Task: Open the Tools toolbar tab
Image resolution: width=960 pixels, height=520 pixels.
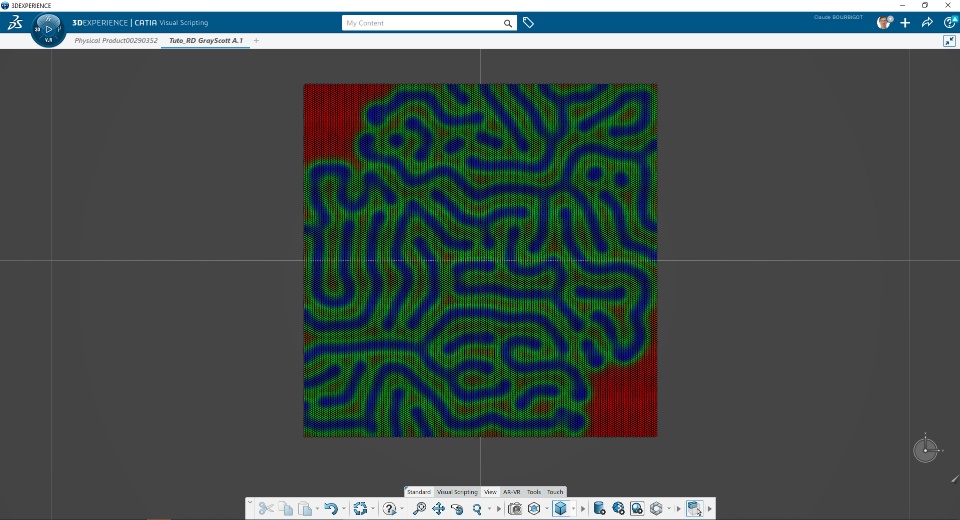Action: [534, 492]
